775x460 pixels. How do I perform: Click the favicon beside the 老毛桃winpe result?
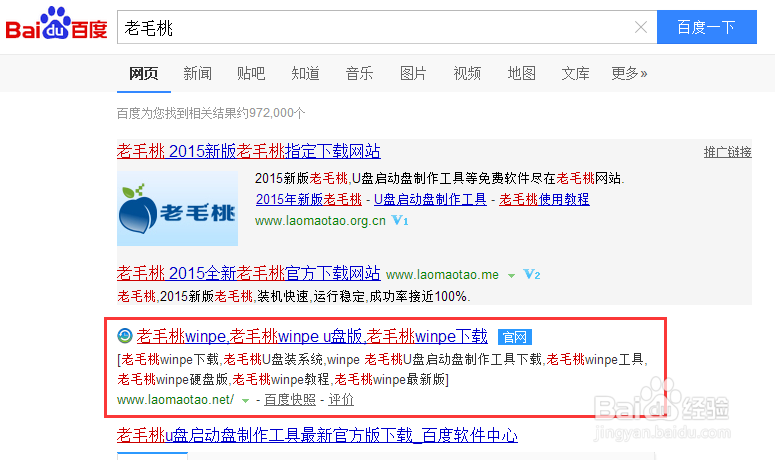tap(125, 336)
